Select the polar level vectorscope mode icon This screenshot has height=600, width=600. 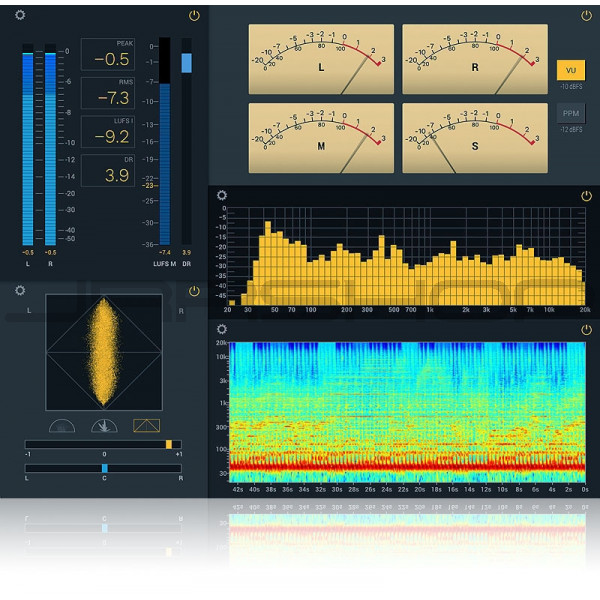104,425
